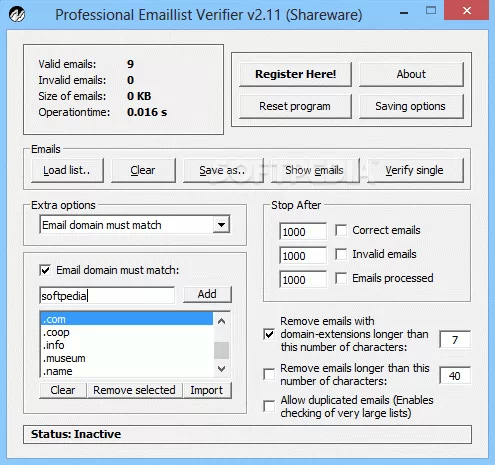This screenshot has width=495, height=465.
Task: Click the Valid emails count 9
Action: 130,64
